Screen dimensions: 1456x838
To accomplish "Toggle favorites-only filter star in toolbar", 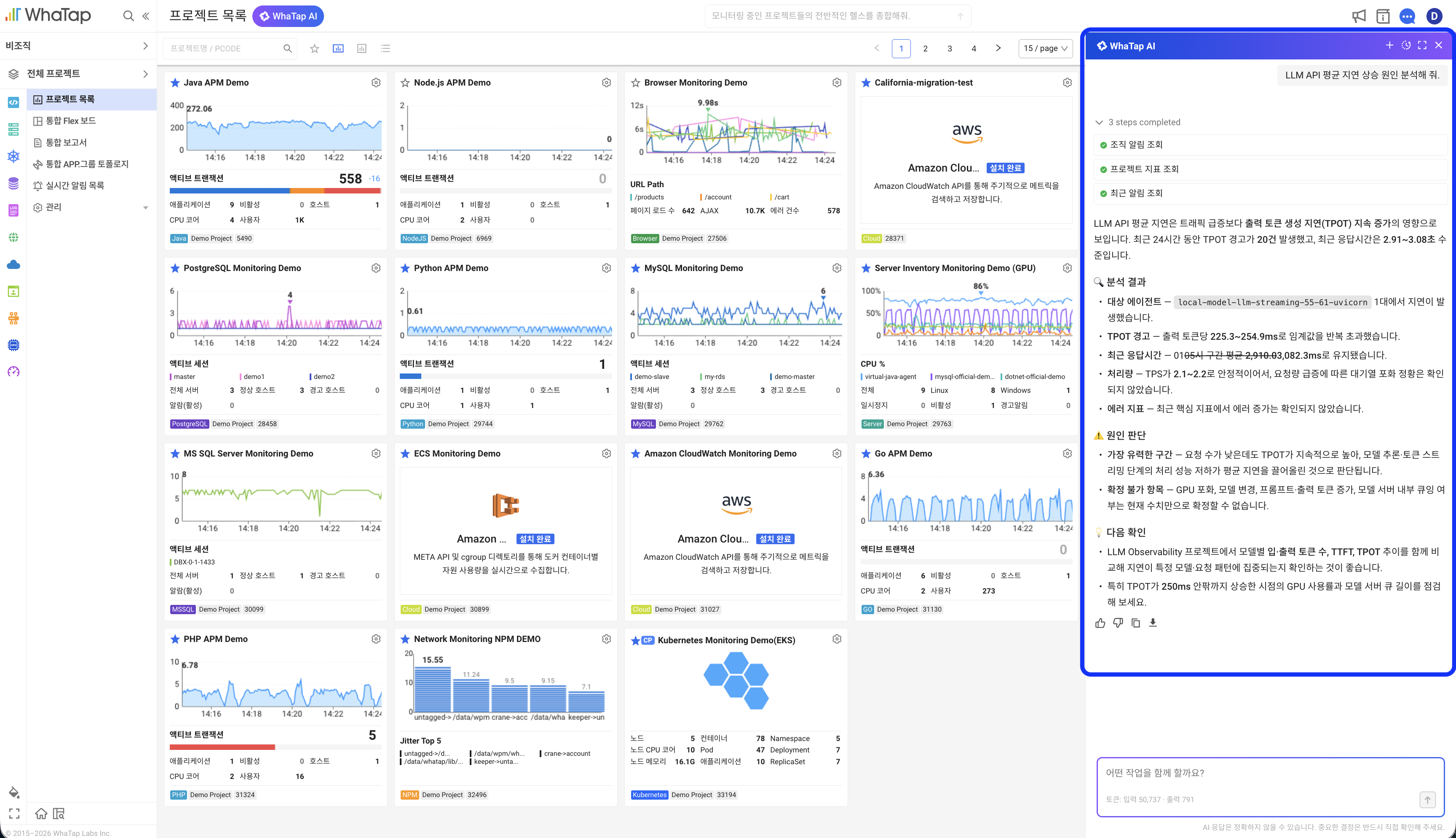I will click(315, 48).
